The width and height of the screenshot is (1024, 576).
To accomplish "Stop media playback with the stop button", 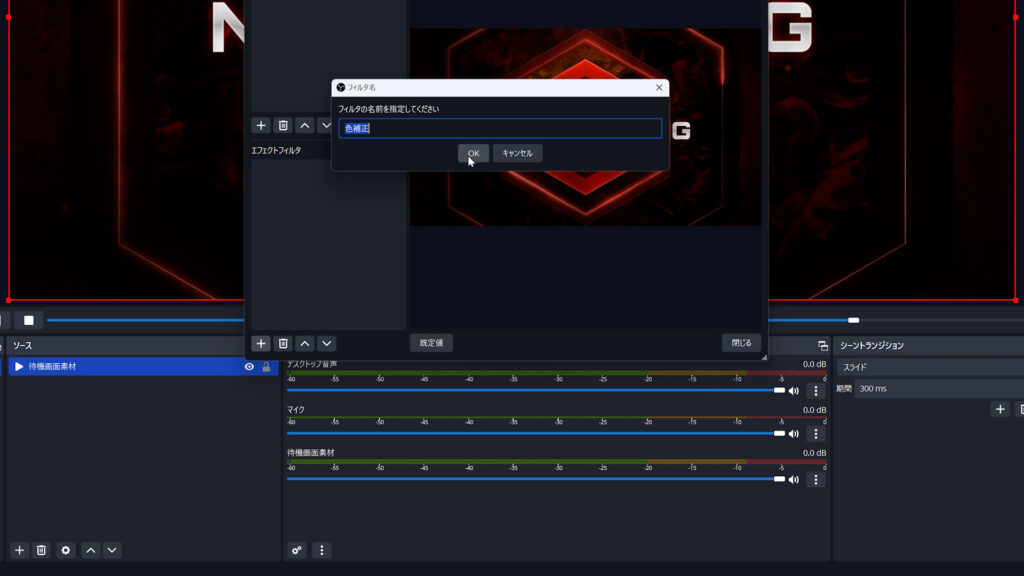I will (x=29, y=320).
